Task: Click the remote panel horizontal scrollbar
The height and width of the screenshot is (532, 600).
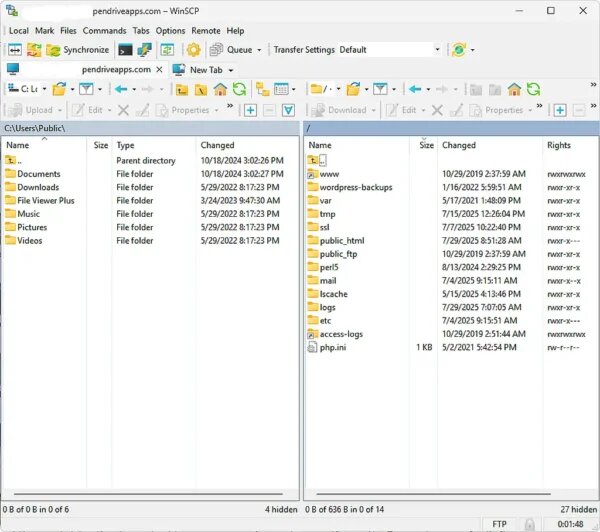Action: pos(433,494)
